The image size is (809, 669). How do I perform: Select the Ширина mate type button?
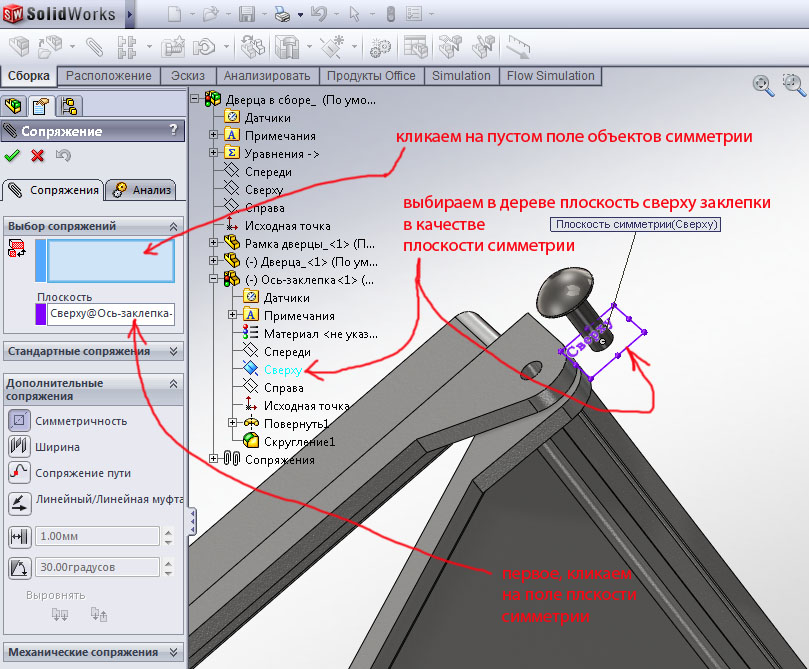18,447
